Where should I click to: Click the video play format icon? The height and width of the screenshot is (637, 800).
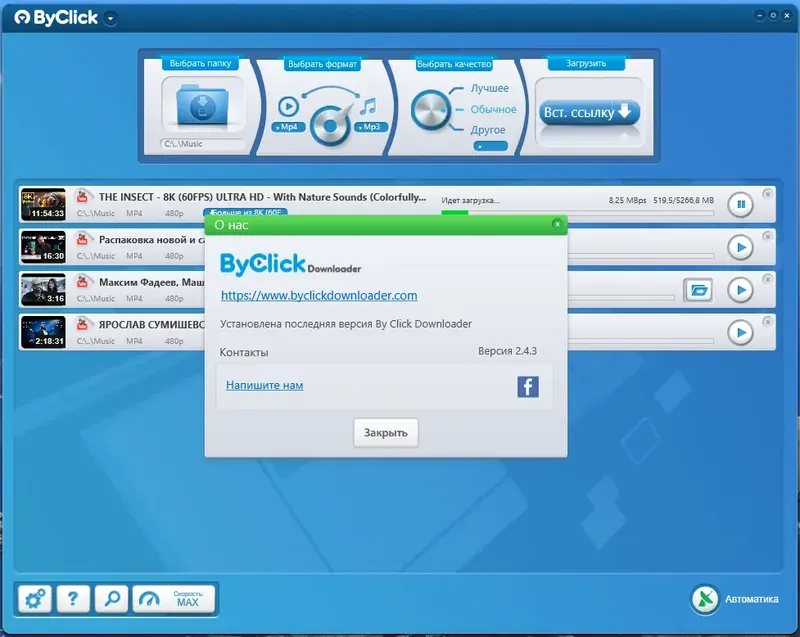pos(288,107)
